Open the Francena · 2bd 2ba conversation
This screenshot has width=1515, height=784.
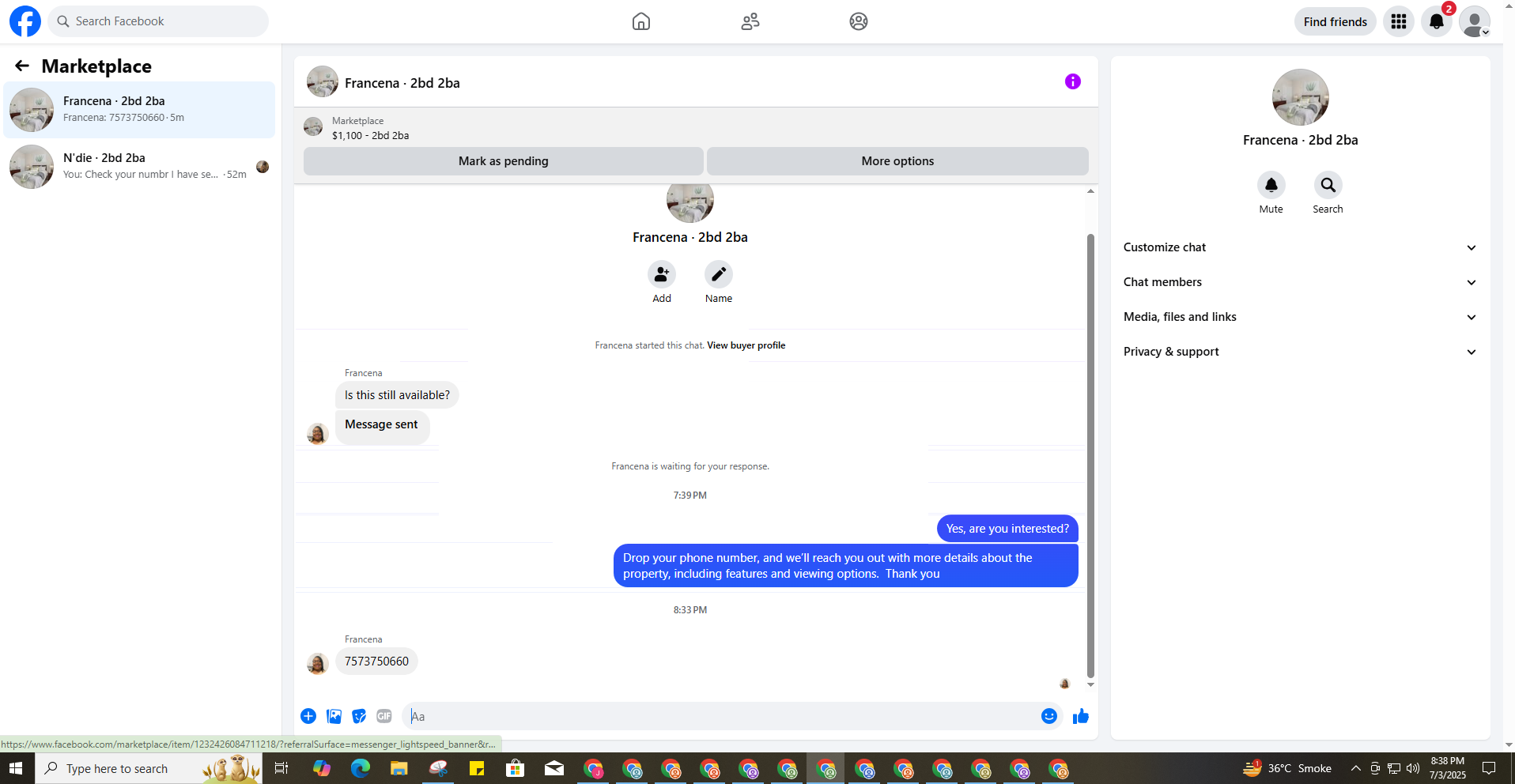pyautogui.click(x=139, y=110)
